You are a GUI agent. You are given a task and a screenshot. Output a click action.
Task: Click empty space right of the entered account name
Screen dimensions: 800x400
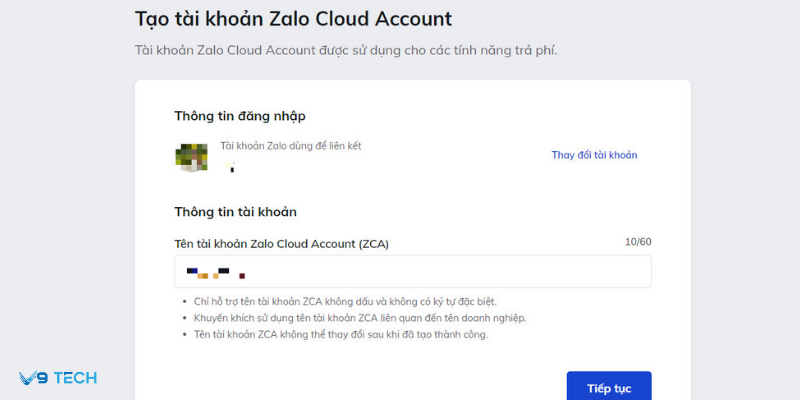coord(450,272)
